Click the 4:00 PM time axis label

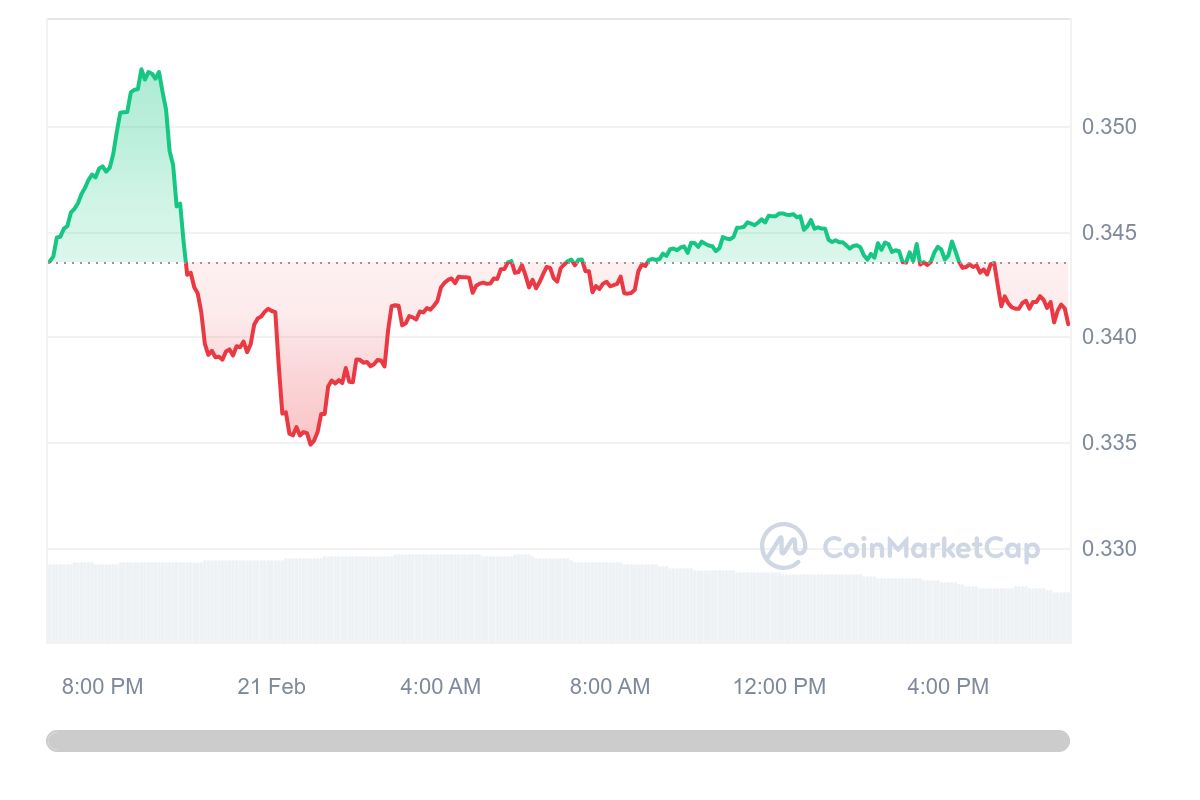pos(948,687)
